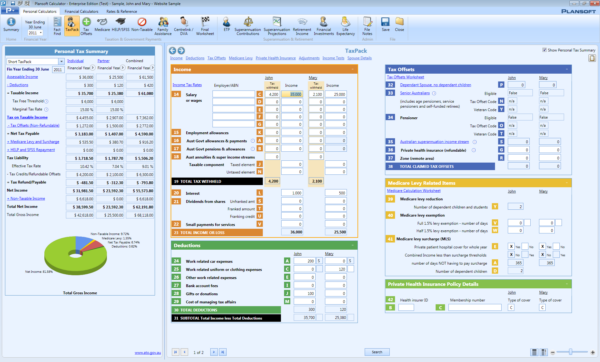Toggle Mary's private hospital cover Yes box
Viewport: 600px width, 362px height.
[543, 247]
